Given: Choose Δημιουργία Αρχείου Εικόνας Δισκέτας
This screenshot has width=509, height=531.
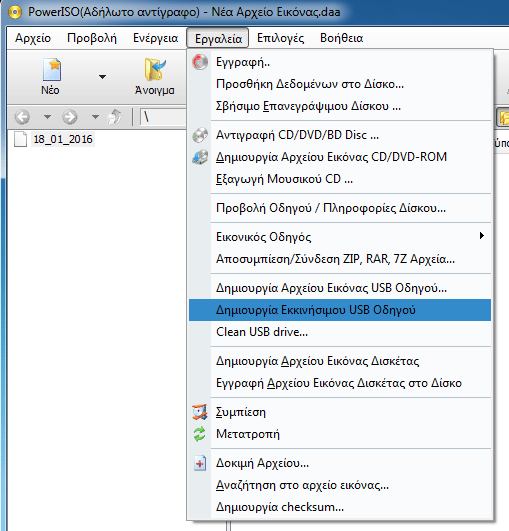Looking at the screenshot, I should [340, 361].
